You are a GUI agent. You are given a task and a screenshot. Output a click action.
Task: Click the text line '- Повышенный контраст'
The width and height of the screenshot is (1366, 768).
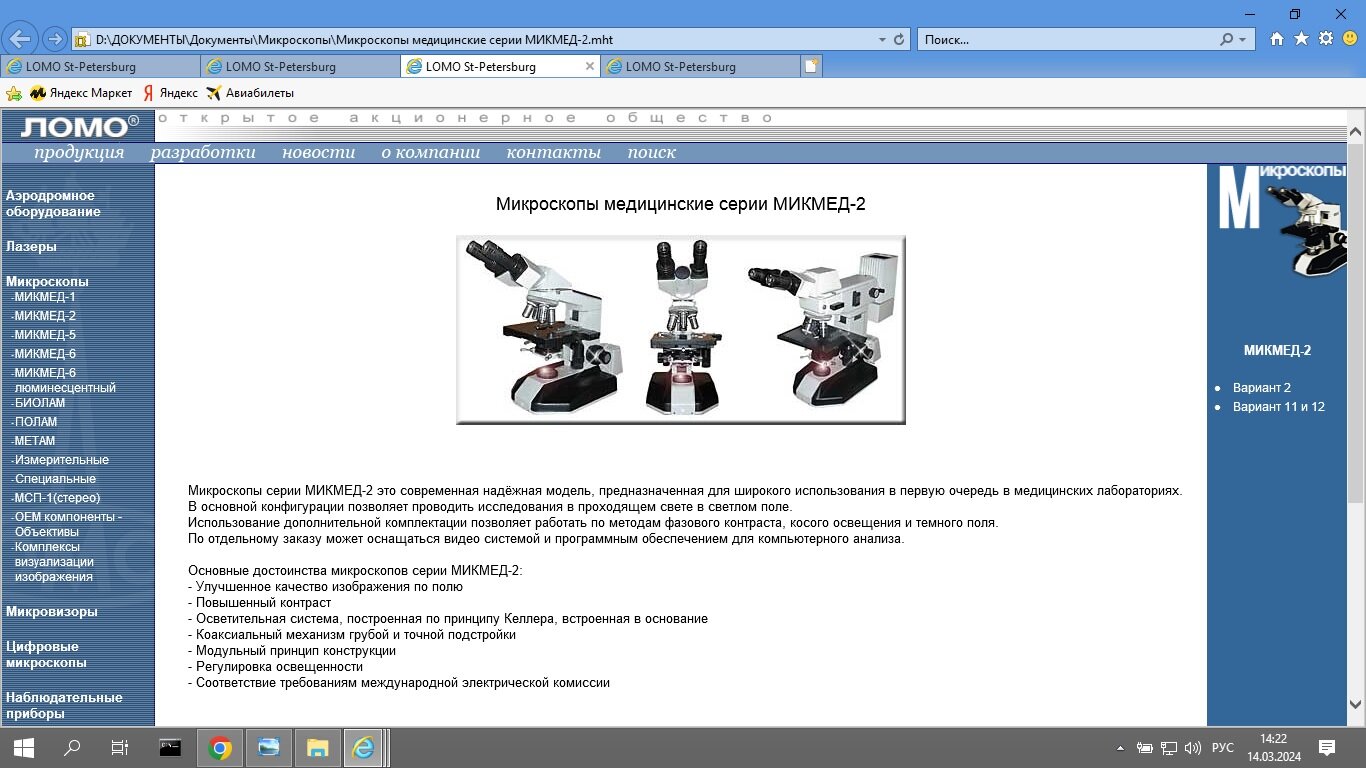tap(259, 603)
